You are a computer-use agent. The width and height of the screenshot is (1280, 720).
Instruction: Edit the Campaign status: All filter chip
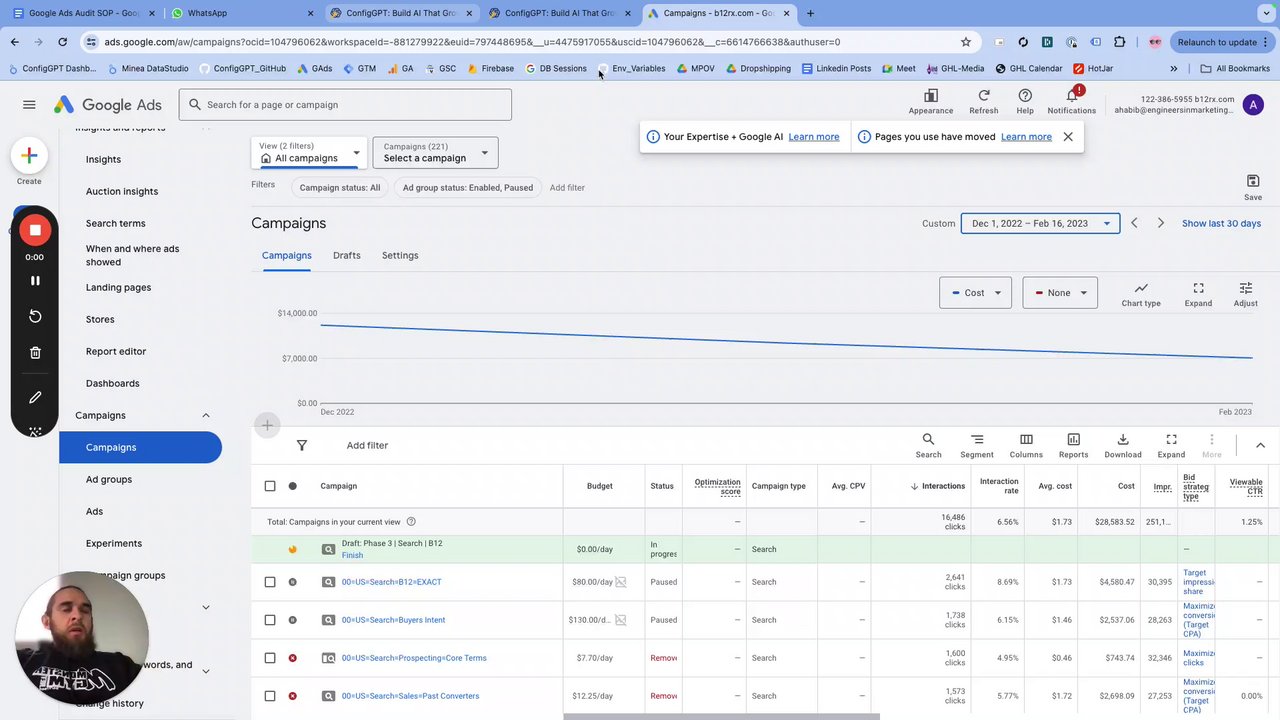pyautogui.click(x=340, y=187)
